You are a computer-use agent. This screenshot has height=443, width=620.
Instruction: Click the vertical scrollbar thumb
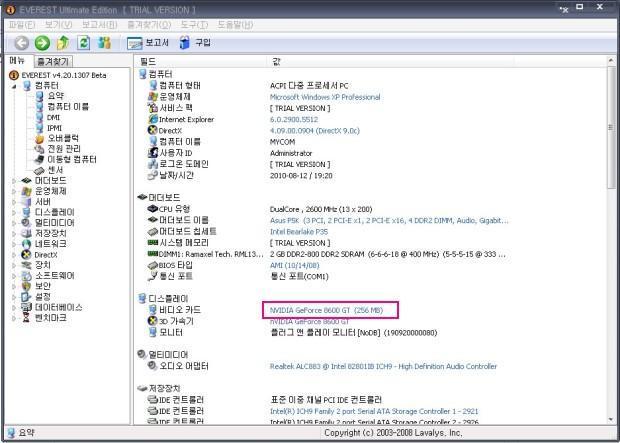611,128
